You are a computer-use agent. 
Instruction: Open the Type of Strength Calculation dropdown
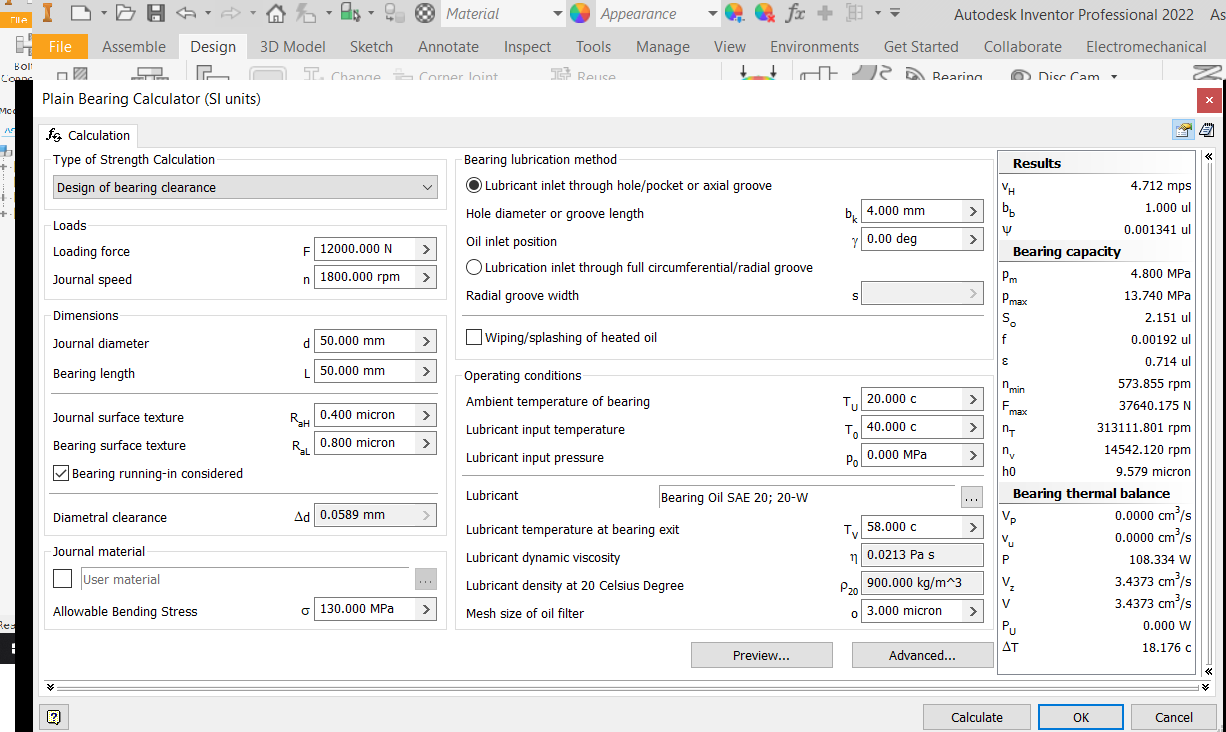(x=245, y=187)
